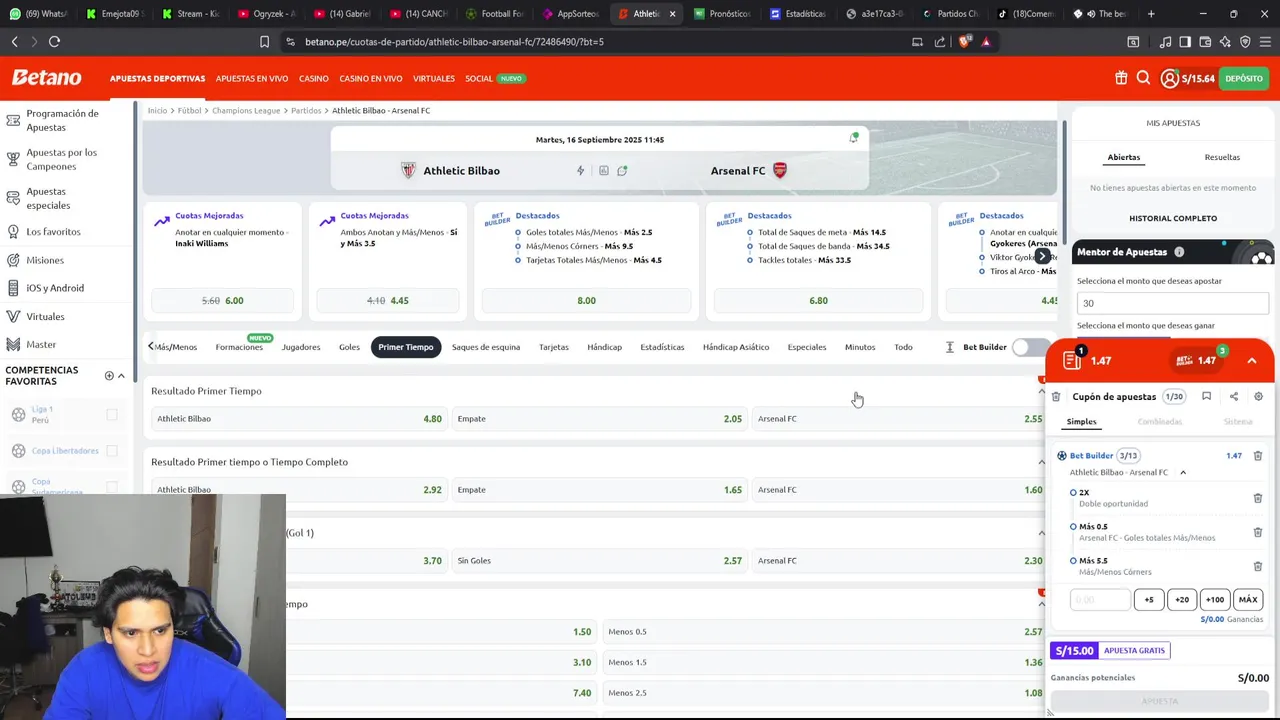Open the browser share page icon
1280x720 pixels.
(x=940, y=42)
